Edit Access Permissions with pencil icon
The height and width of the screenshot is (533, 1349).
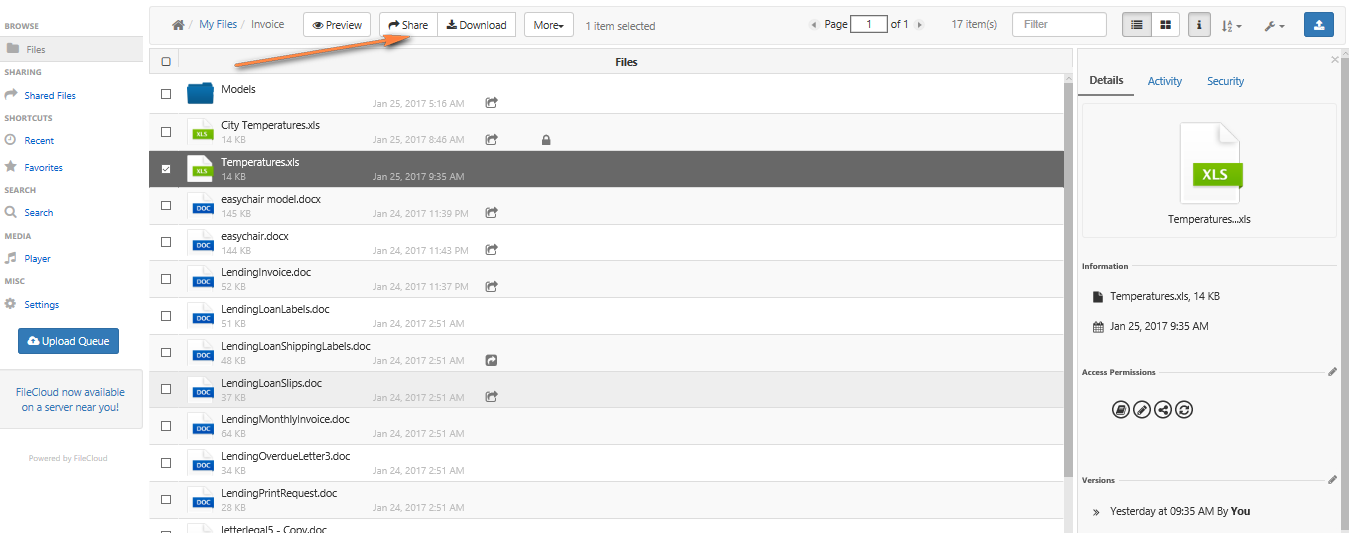click(x=1332, y=372)
